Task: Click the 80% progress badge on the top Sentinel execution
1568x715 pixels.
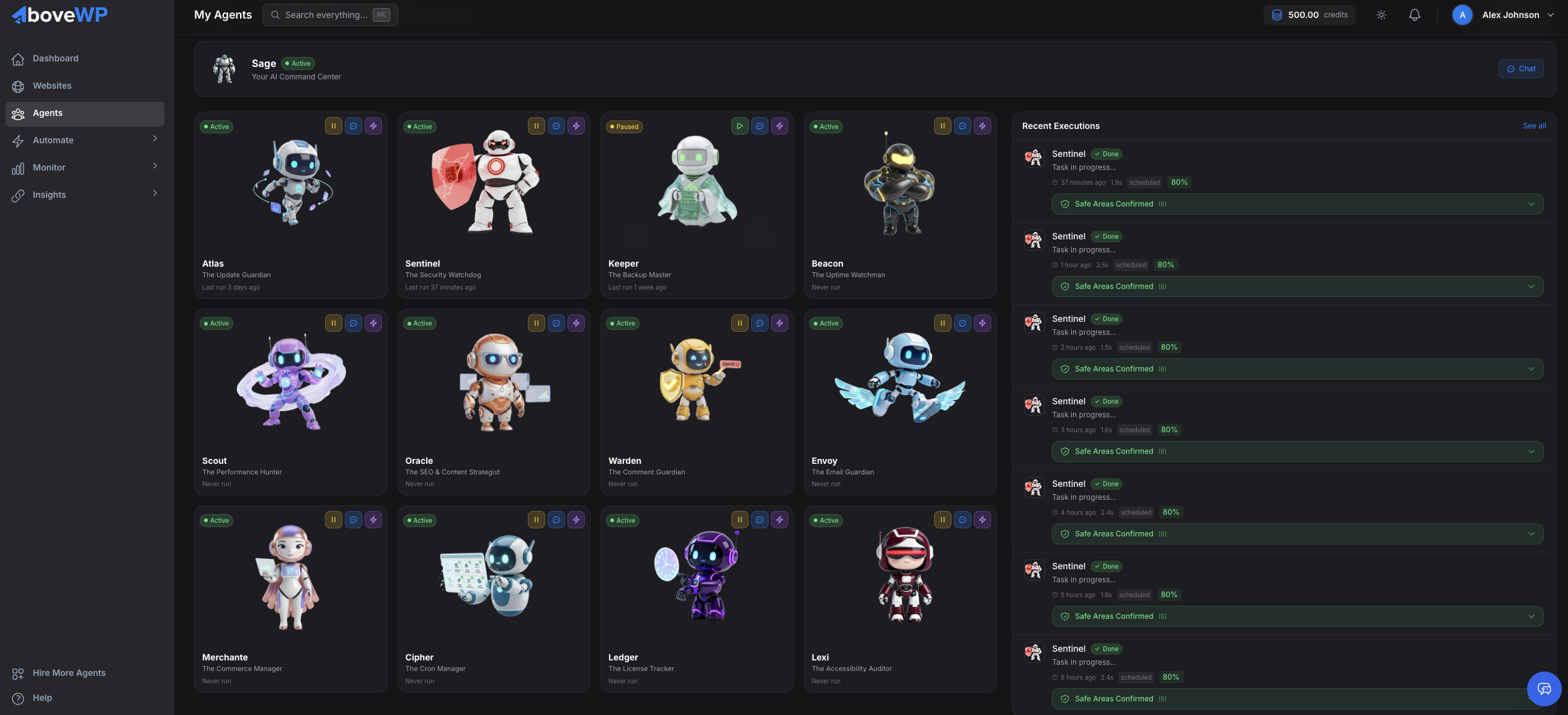Action: [1178, 182]
